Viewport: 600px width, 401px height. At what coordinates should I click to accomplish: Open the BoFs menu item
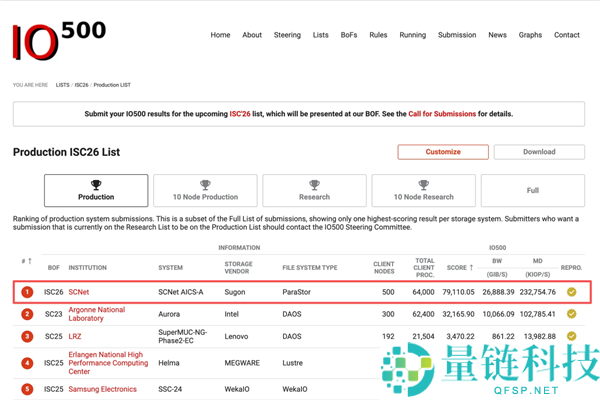[349, 35]
